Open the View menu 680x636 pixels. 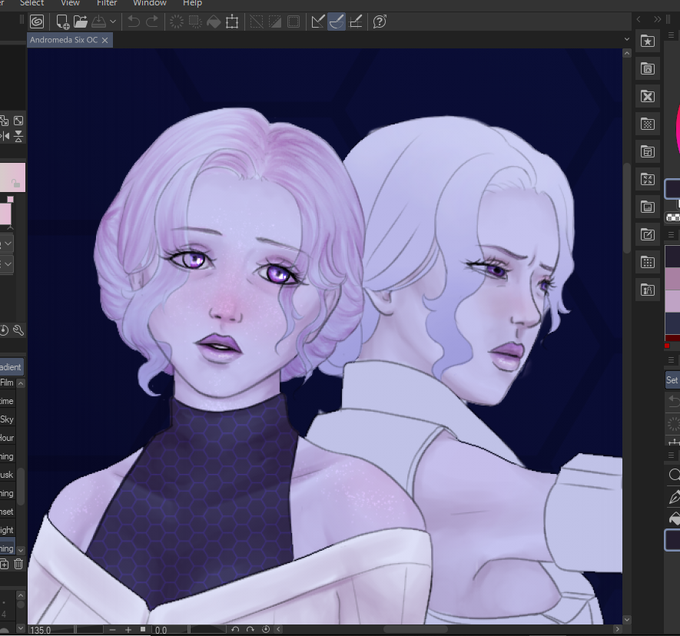(70, 3)
